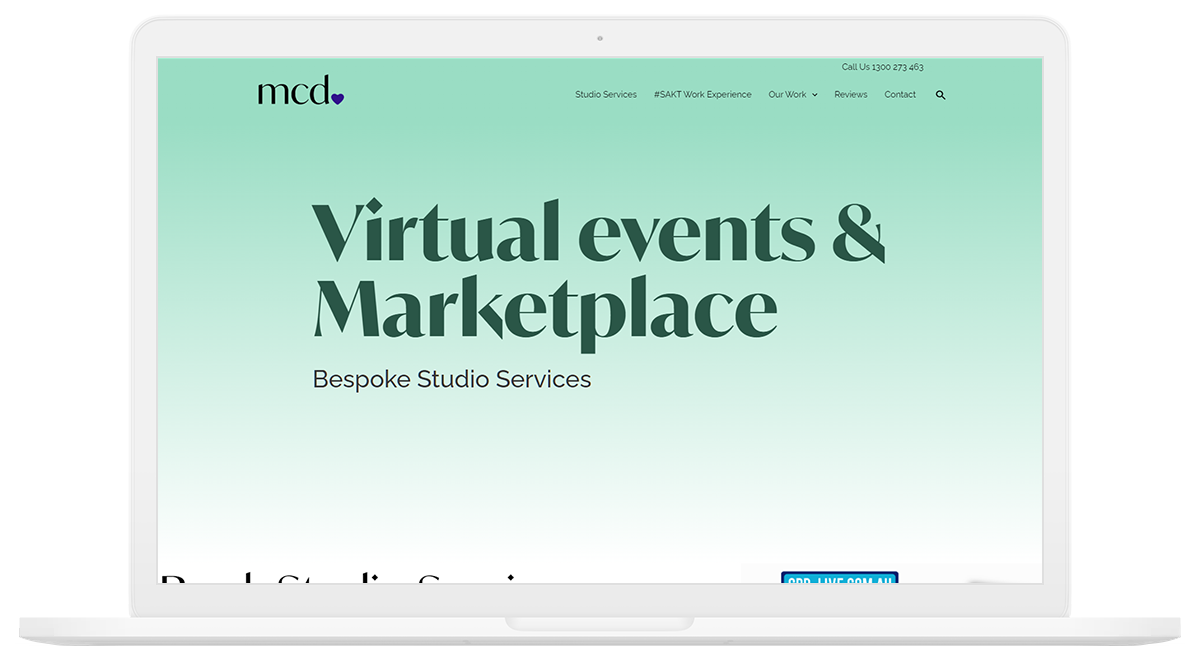Click the 'Marketplace' headline word
Viewport: 1200px width, 660px height.
(x=545, y=308)
